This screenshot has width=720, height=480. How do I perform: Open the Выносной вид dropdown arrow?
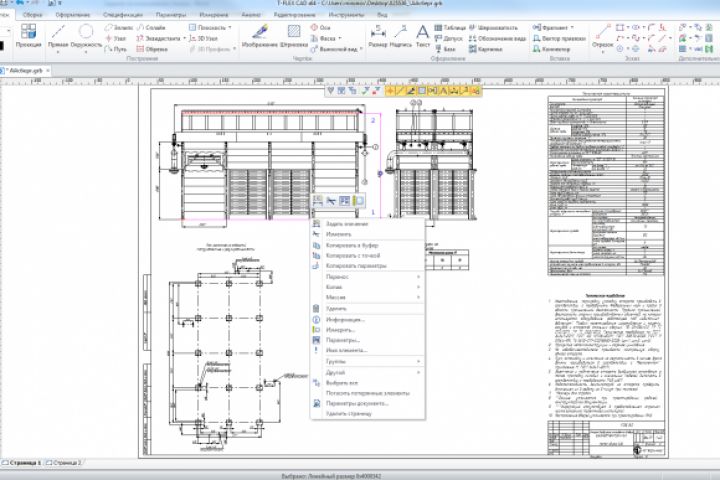tap(361, 49)
